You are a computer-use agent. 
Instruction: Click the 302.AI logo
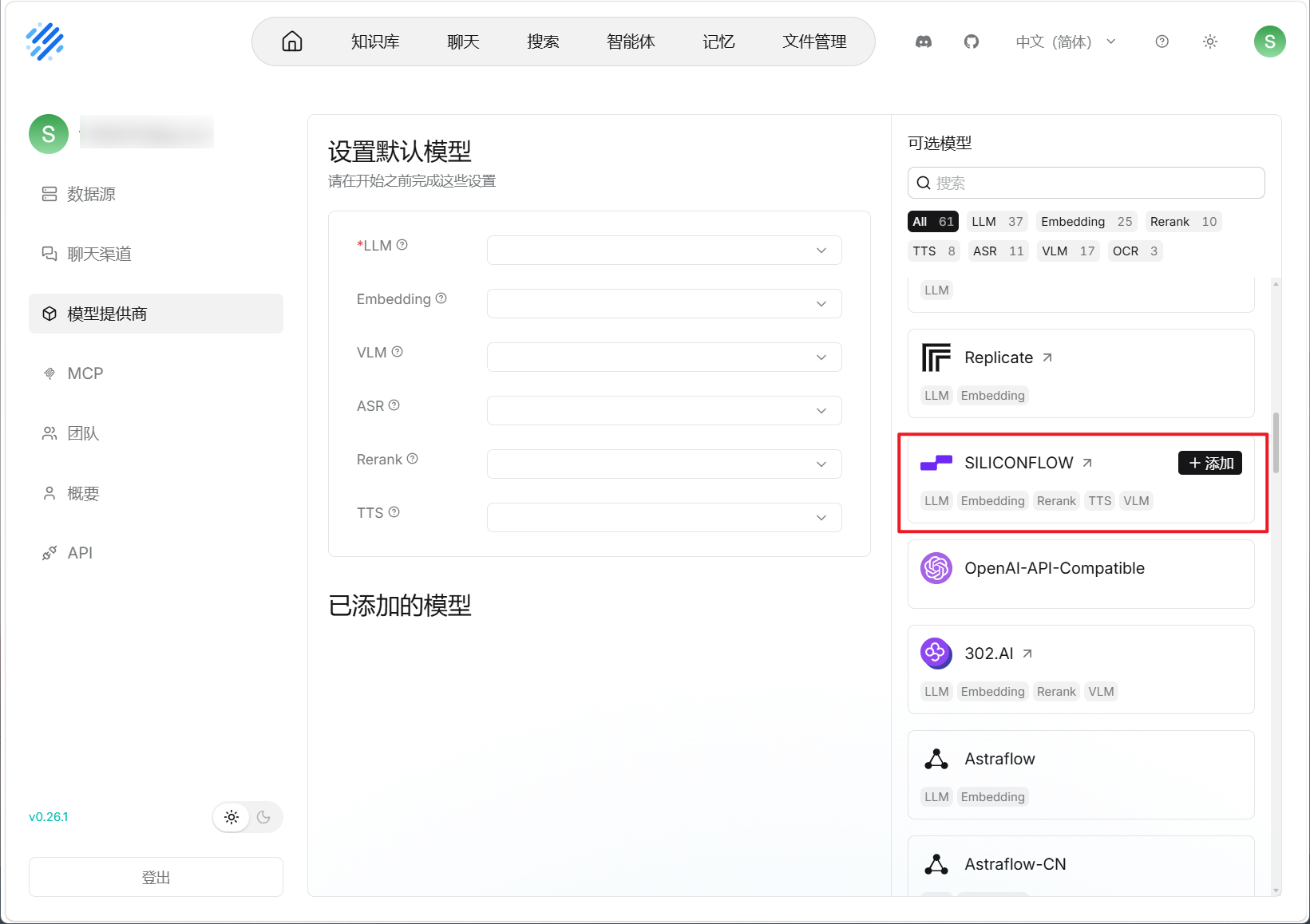(936, 654)
